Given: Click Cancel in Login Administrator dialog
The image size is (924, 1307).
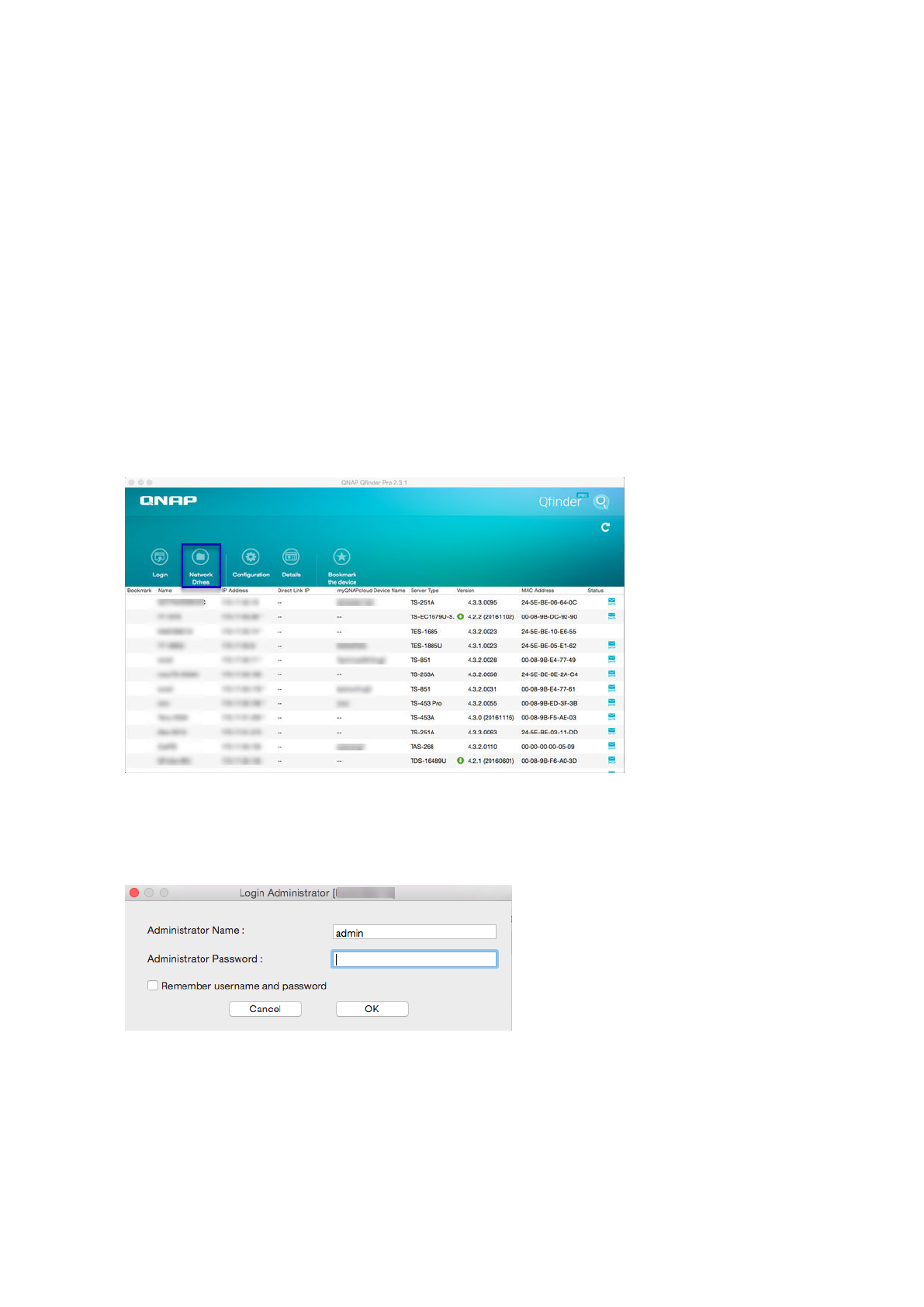Looking at the screenshot, I should pos(265,1009).
